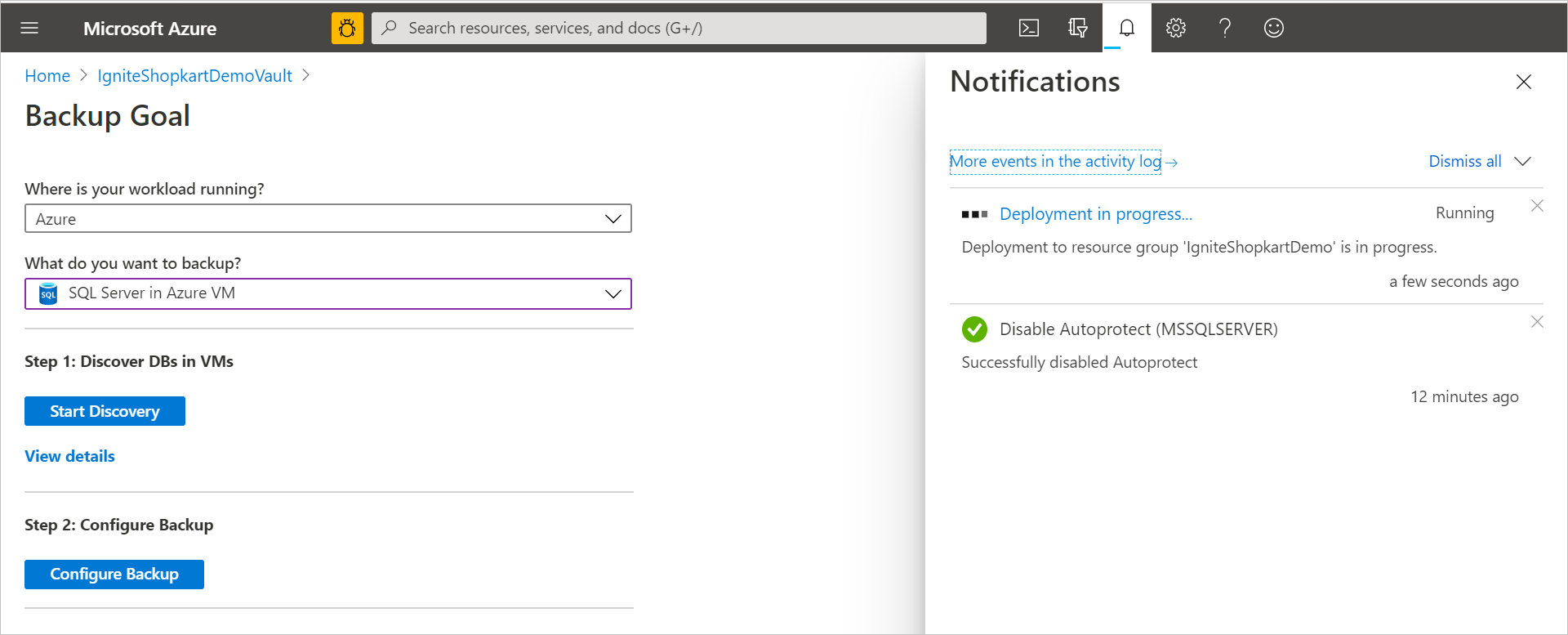Open the hamburger portal menu
The height and width of the screenshot is (635, 1568).
point(29,29)
